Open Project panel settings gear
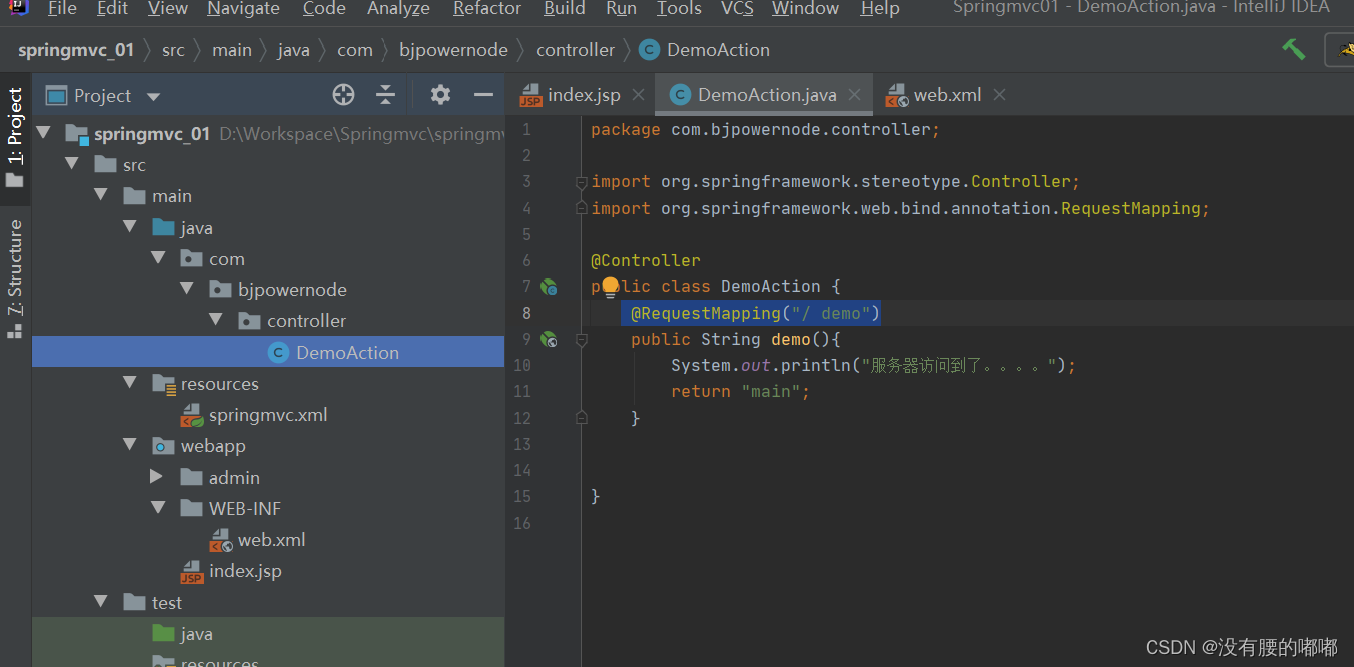1354x667 pixels. [x=440, y=95]
